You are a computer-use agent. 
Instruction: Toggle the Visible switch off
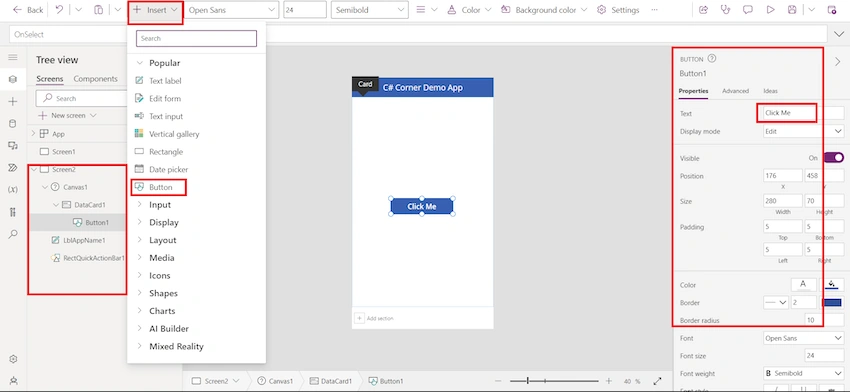tap(834, 158)
